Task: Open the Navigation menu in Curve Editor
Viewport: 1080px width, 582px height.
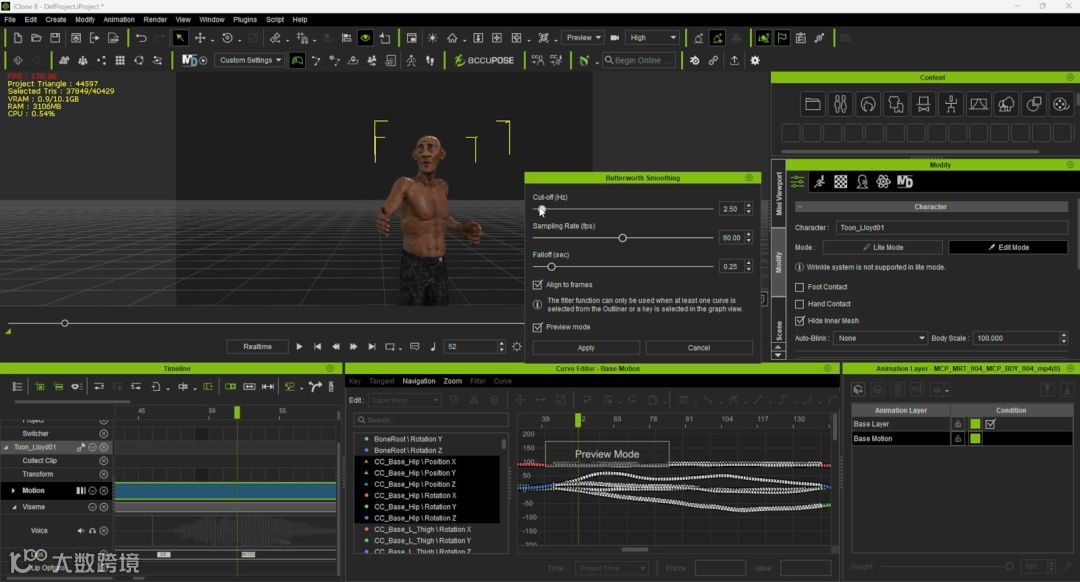Action: [x=419, y=381]
